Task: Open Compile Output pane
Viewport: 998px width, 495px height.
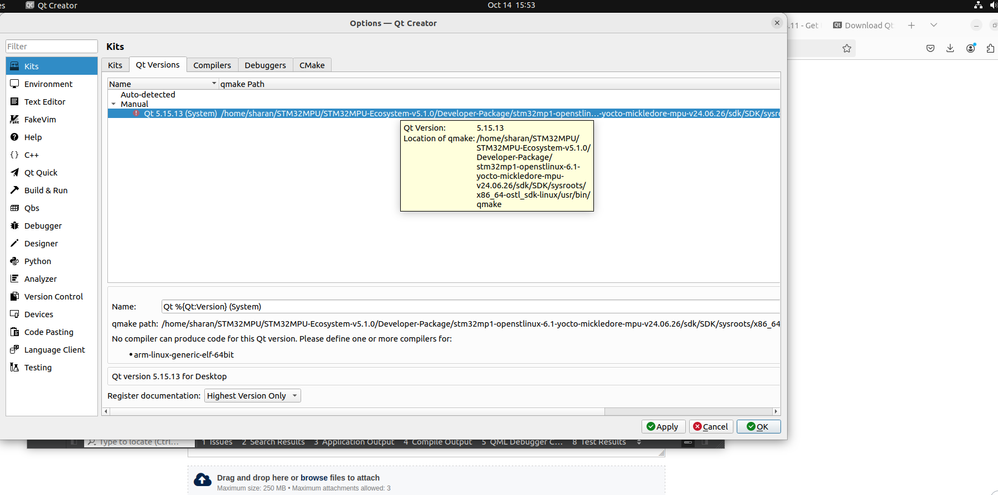Action: pos(438,442)
